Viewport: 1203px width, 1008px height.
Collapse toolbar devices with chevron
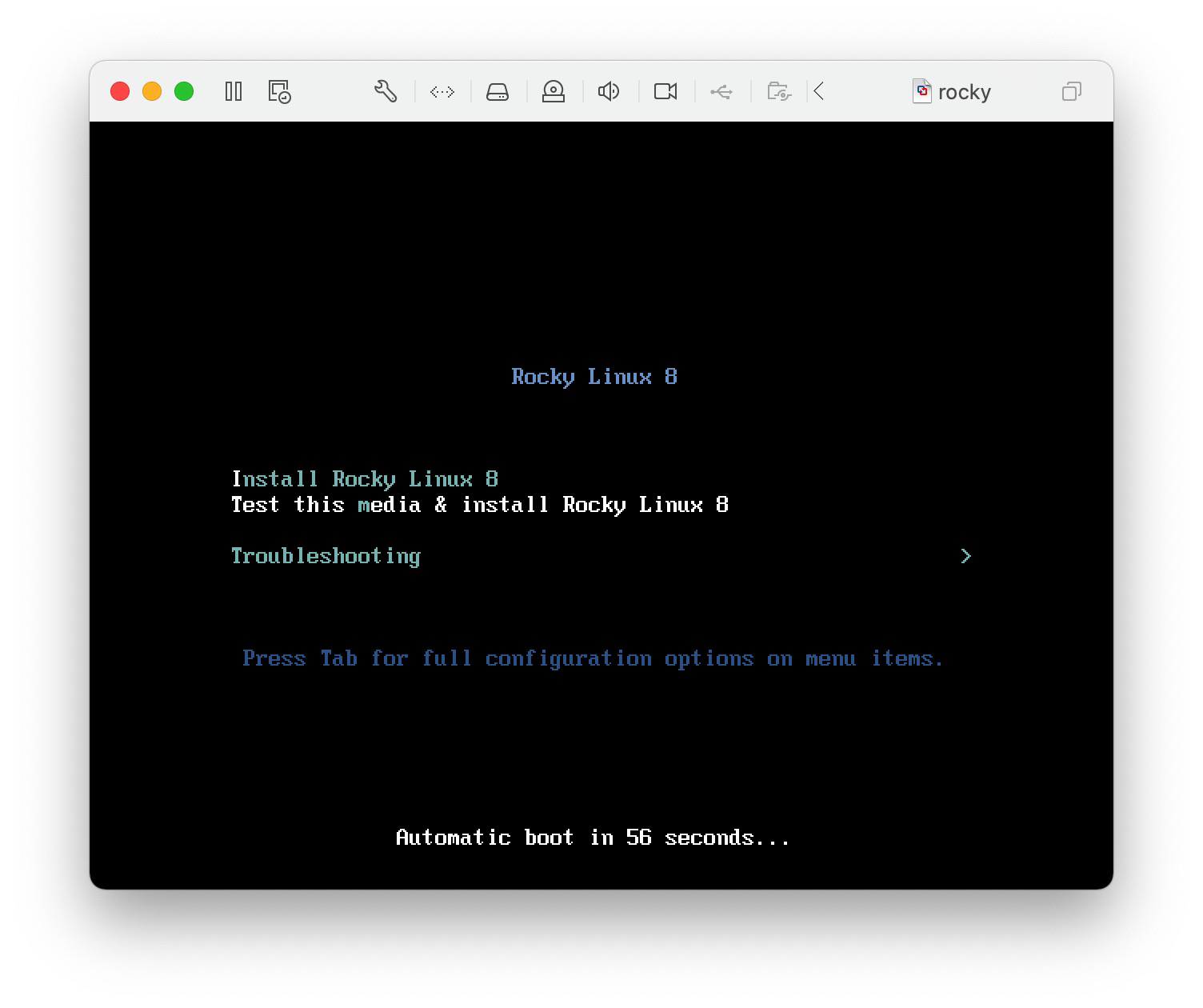(819, 91)
